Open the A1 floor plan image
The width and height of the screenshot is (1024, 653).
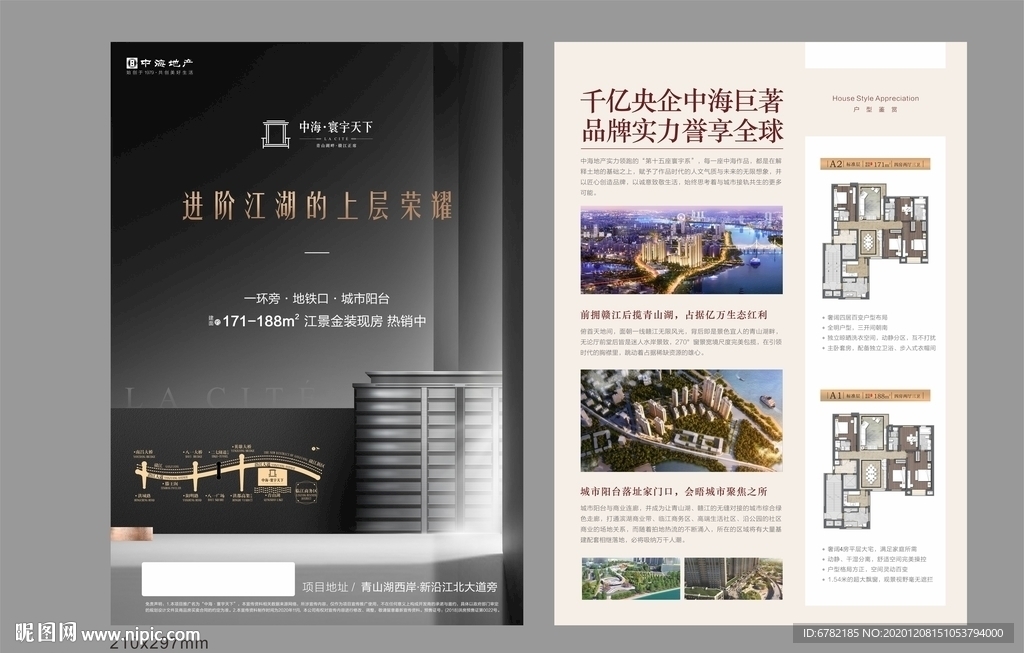pyautogui.click(x=878, y=471)
